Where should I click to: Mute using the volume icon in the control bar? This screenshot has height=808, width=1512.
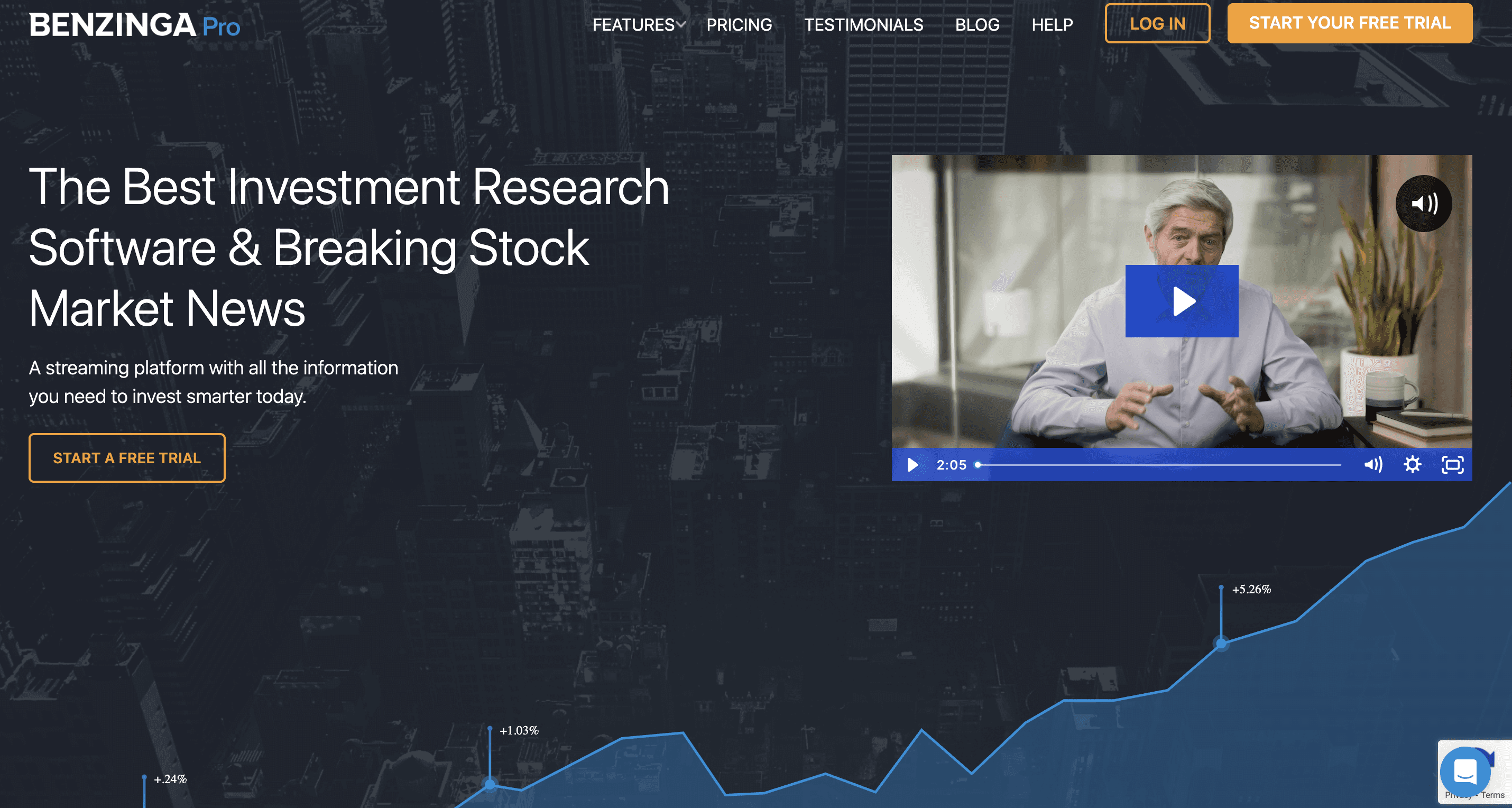pyautogui.click(x=1373, y=465)
